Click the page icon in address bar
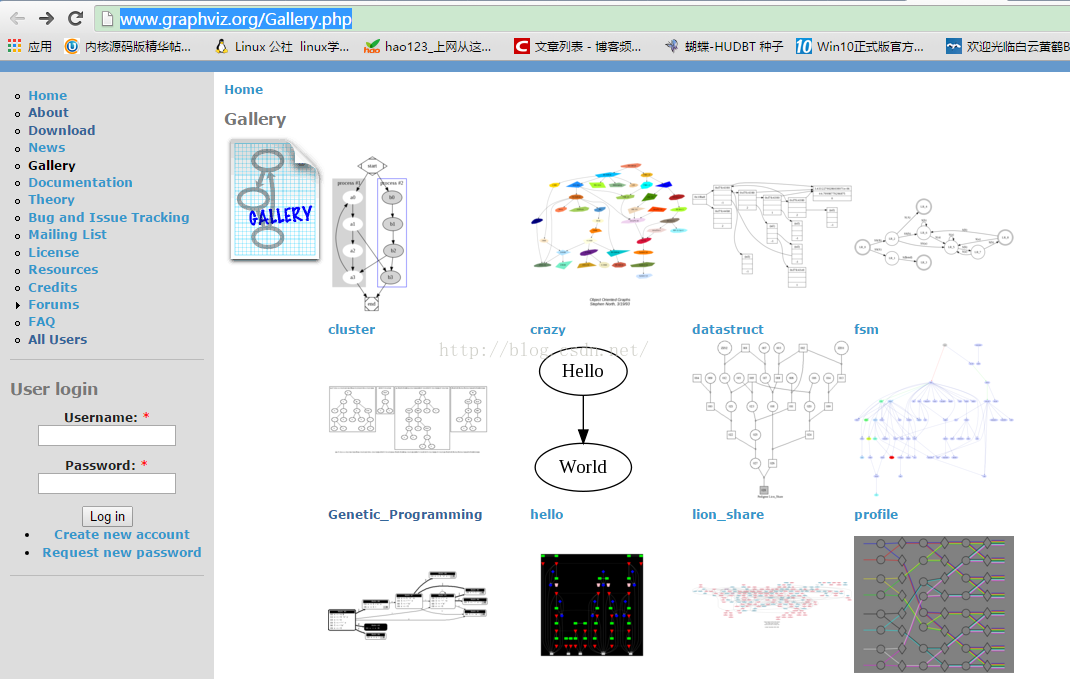1070x679 pixels. point(107,19)
